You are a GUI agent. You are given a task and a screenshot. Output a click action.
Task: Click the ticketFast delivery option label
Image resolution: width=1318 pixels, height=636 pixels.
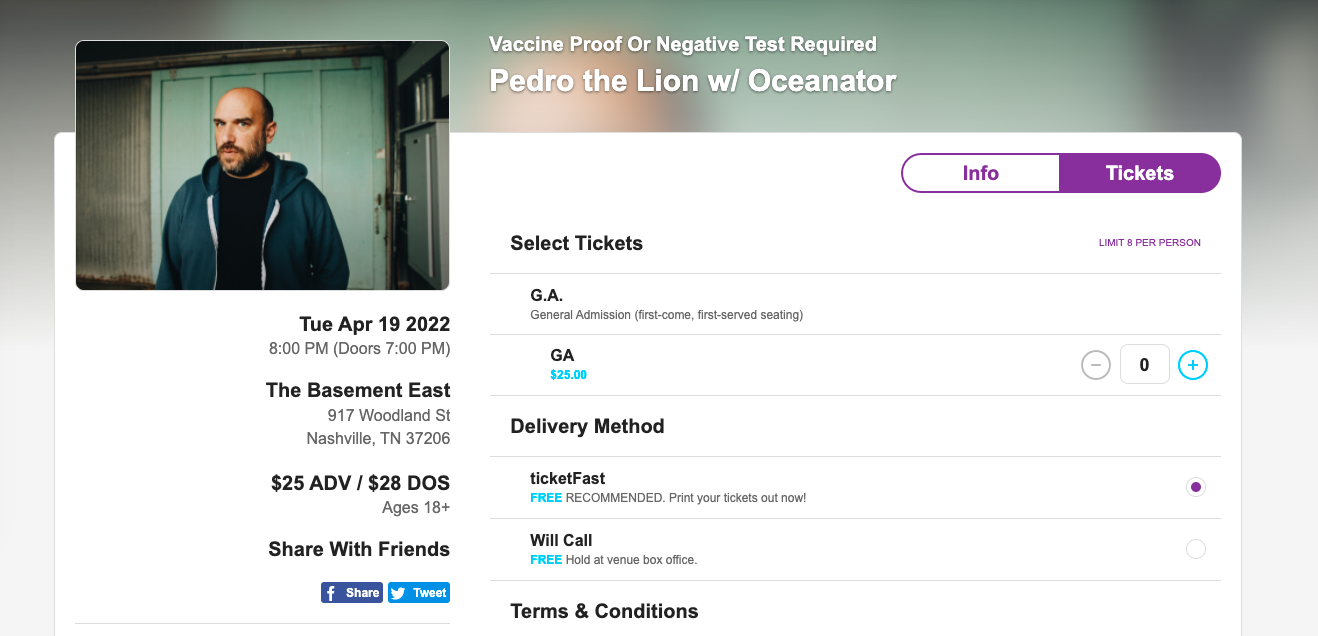(x=568, y=478)
